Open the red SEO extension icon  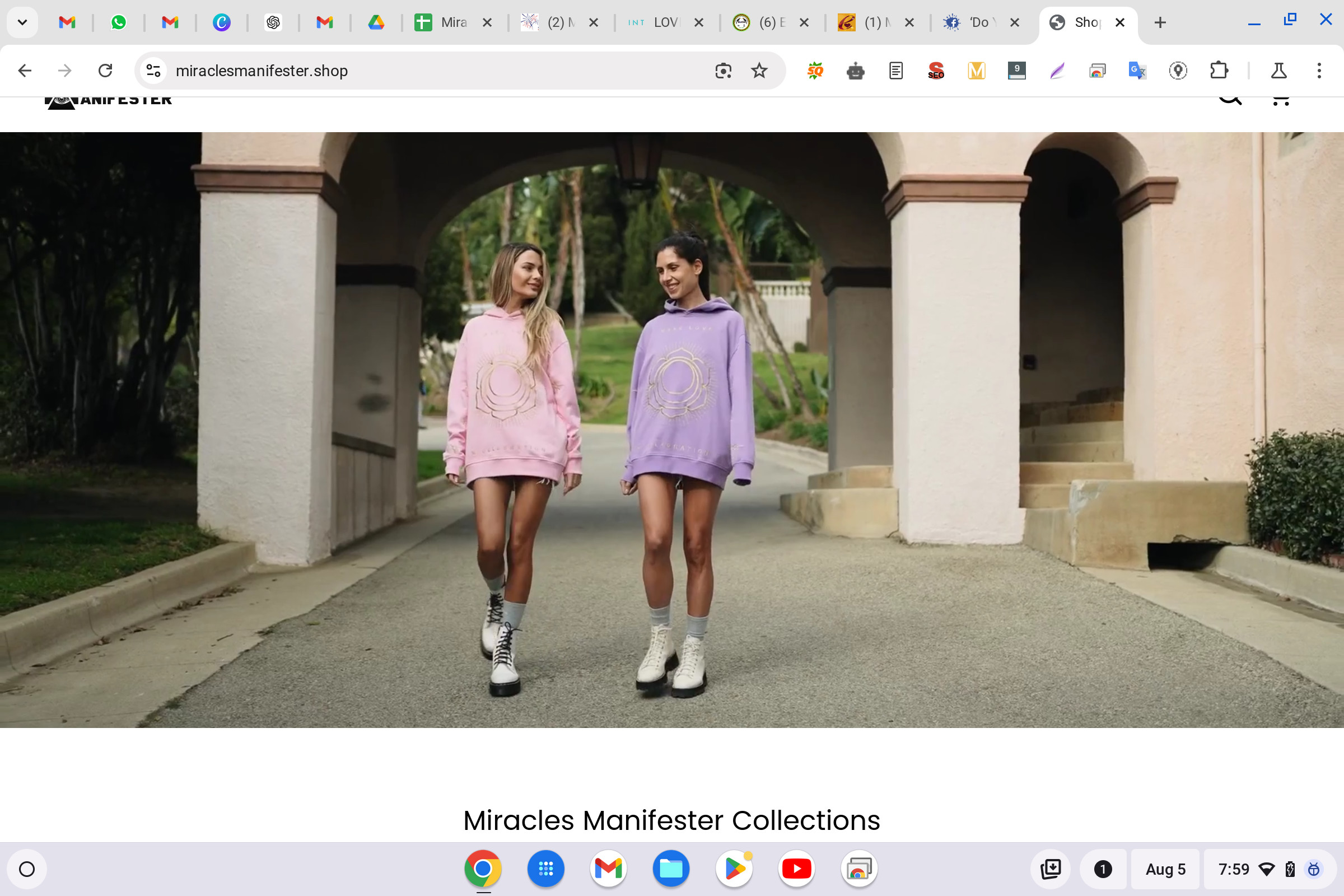[936, 71]
